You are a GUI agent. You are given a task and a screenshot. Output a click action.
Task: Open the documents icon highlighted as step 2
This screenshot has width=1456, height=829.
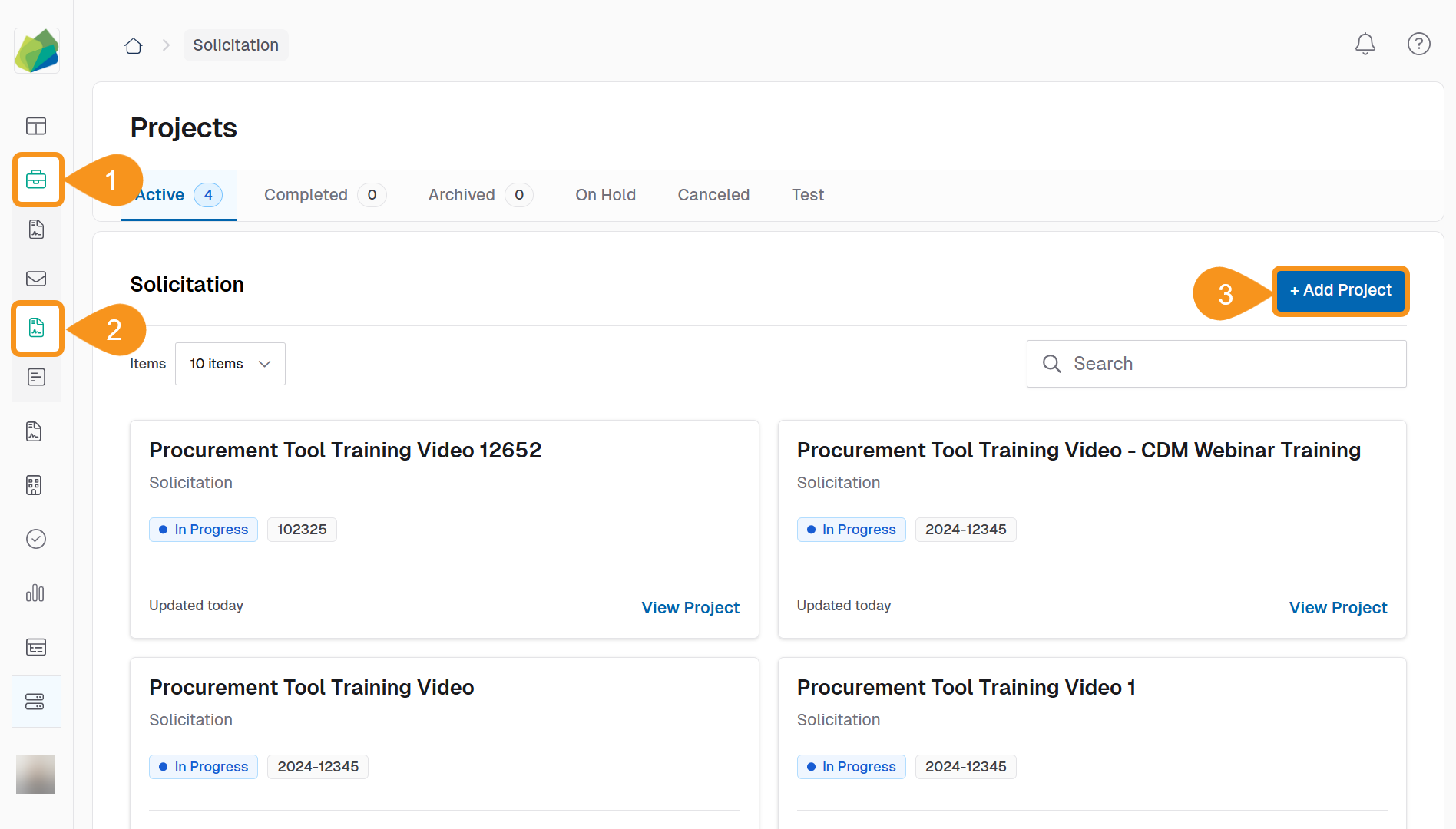[36, 329]
